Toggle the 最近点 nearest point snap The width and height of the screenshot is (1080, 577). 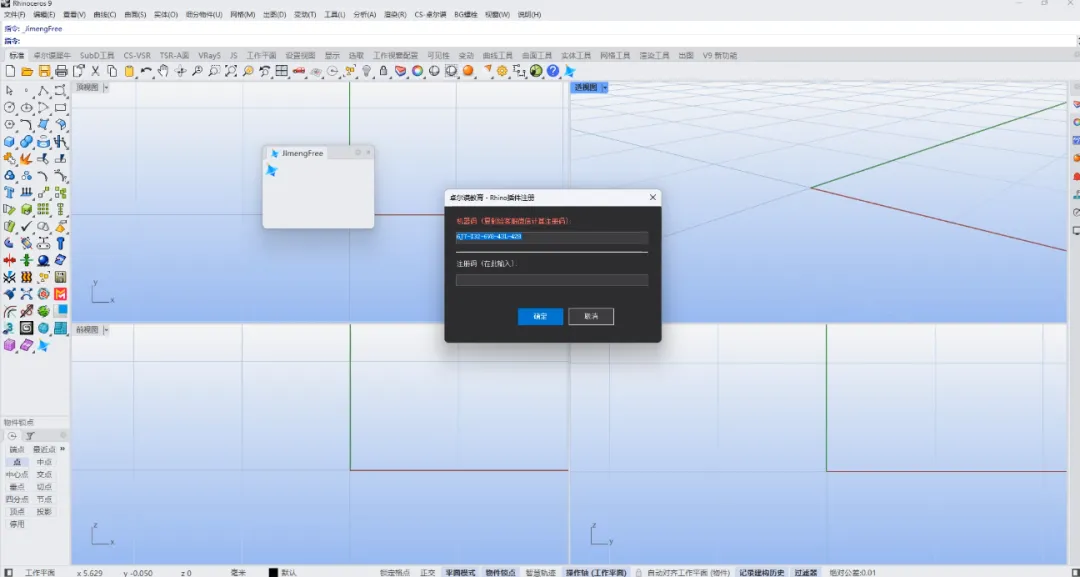[44, 450]
